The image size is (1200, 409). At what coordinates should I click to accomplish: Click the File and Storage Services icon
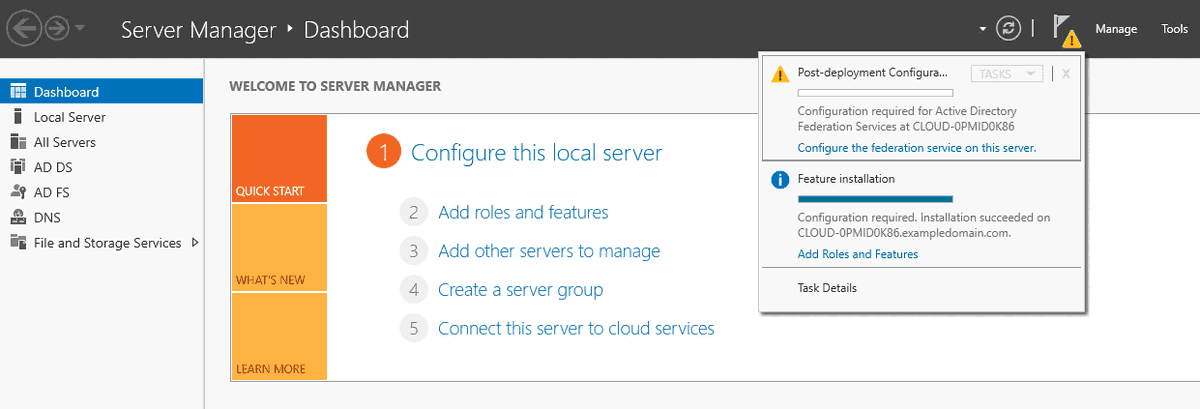(x=17, y=243)
